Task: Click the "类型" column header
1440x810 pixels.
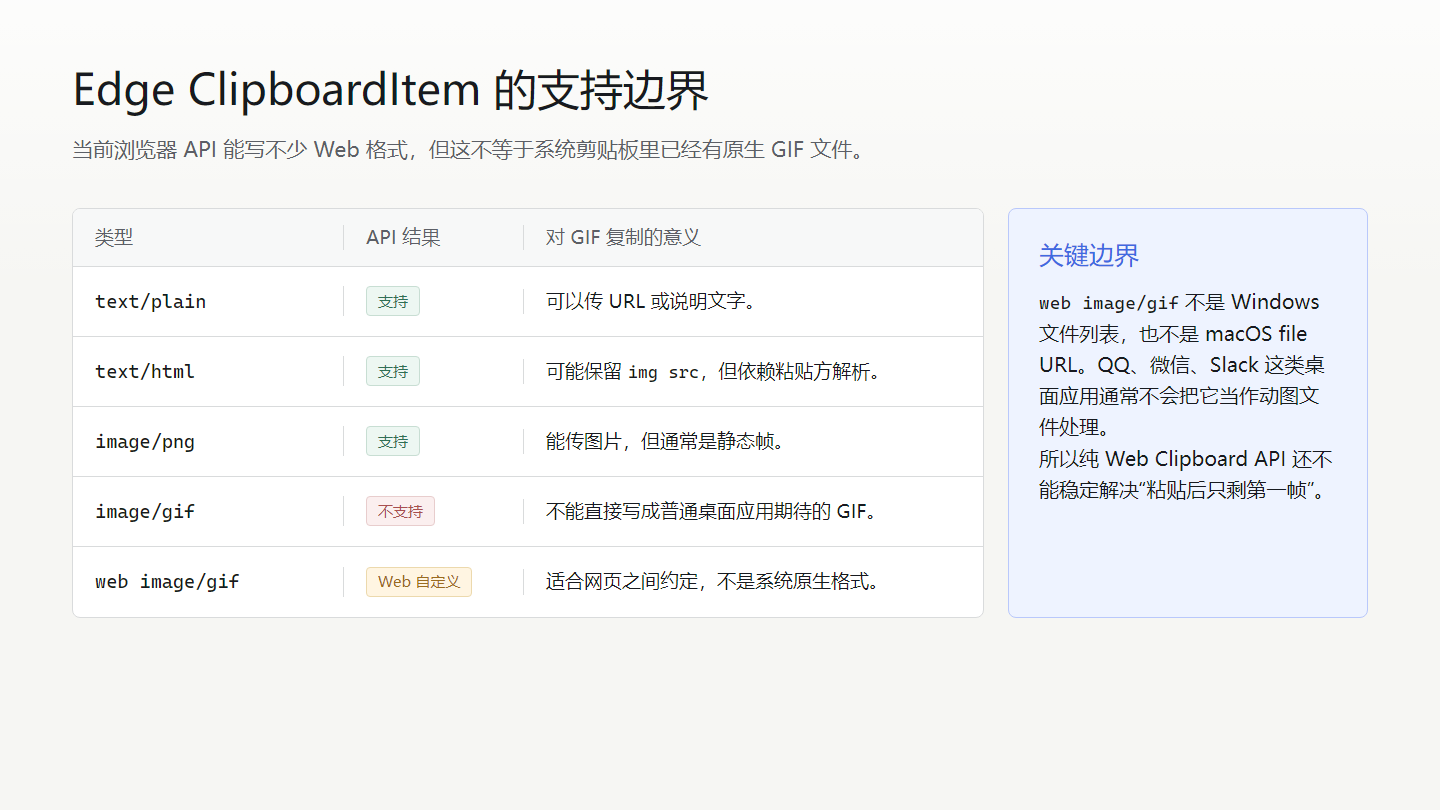Action: 114,237
